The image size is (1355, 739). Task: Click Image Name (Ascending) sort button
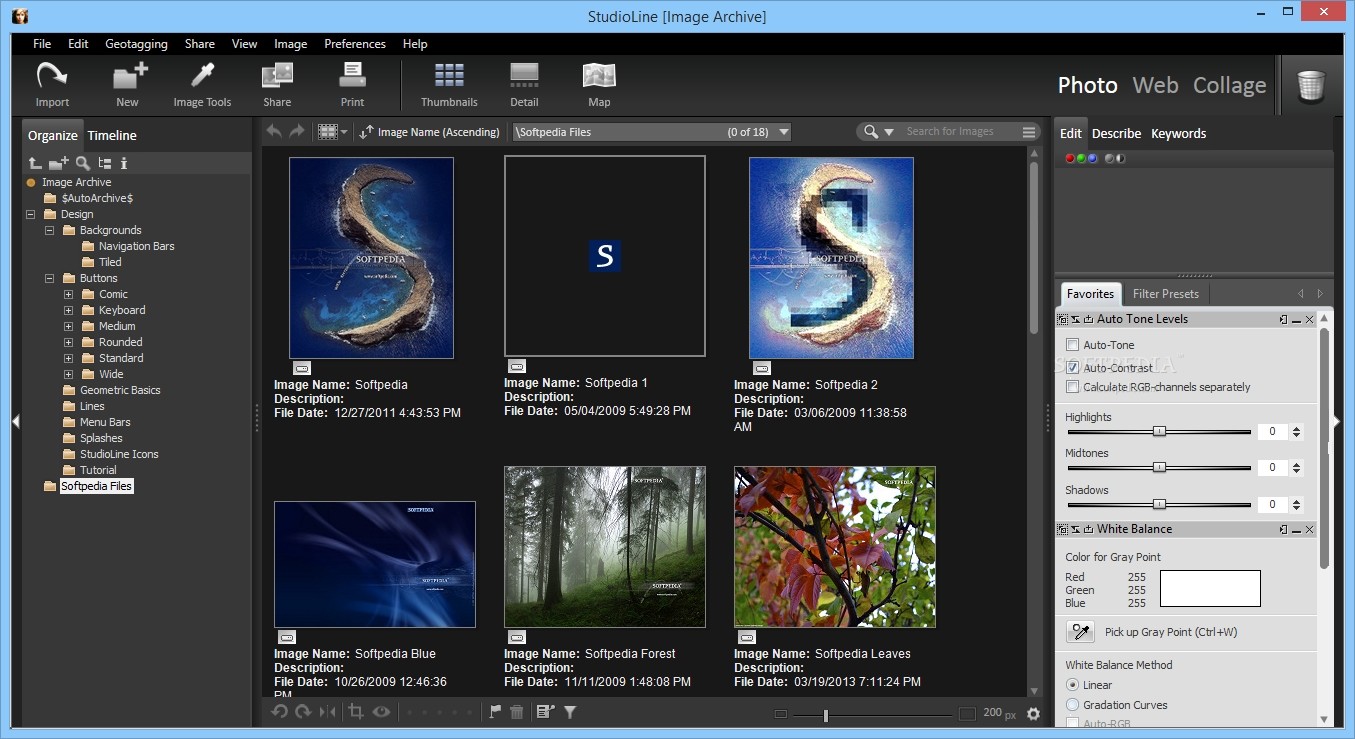tap(429, 132)
